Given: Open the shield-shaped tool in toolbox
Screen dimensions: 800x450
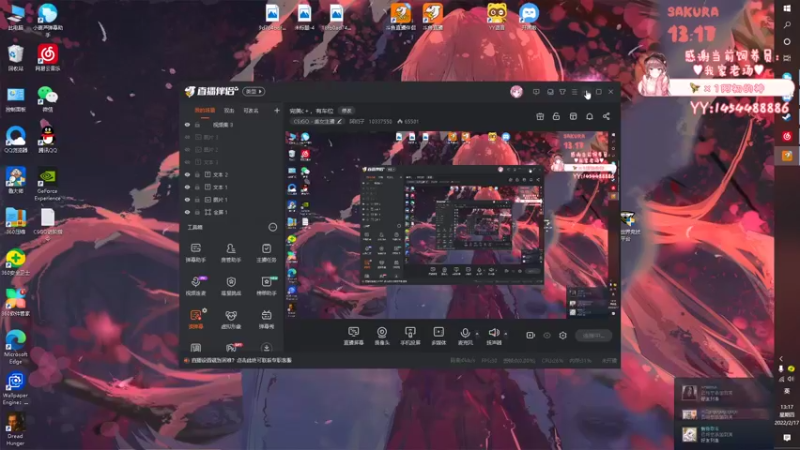Looking at the screenshot, I should point(231,286).
